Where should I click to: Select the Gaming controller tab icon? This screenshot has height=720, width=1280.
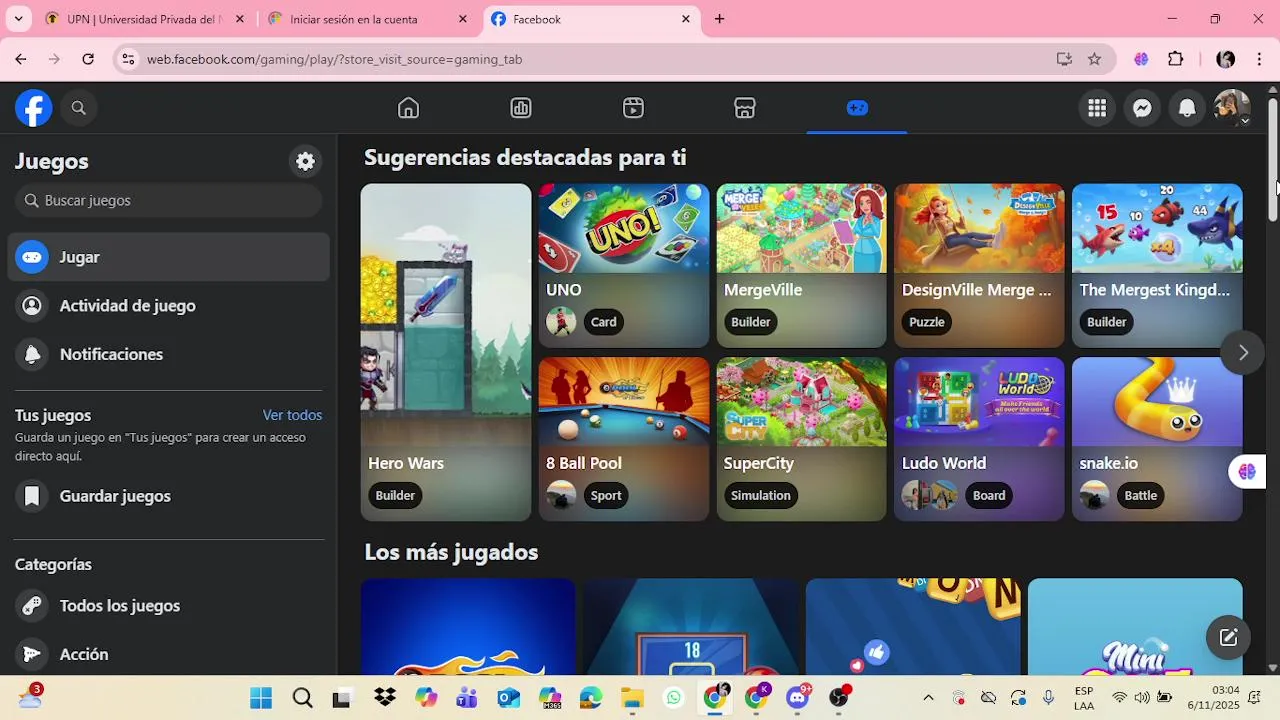(857, 108)
